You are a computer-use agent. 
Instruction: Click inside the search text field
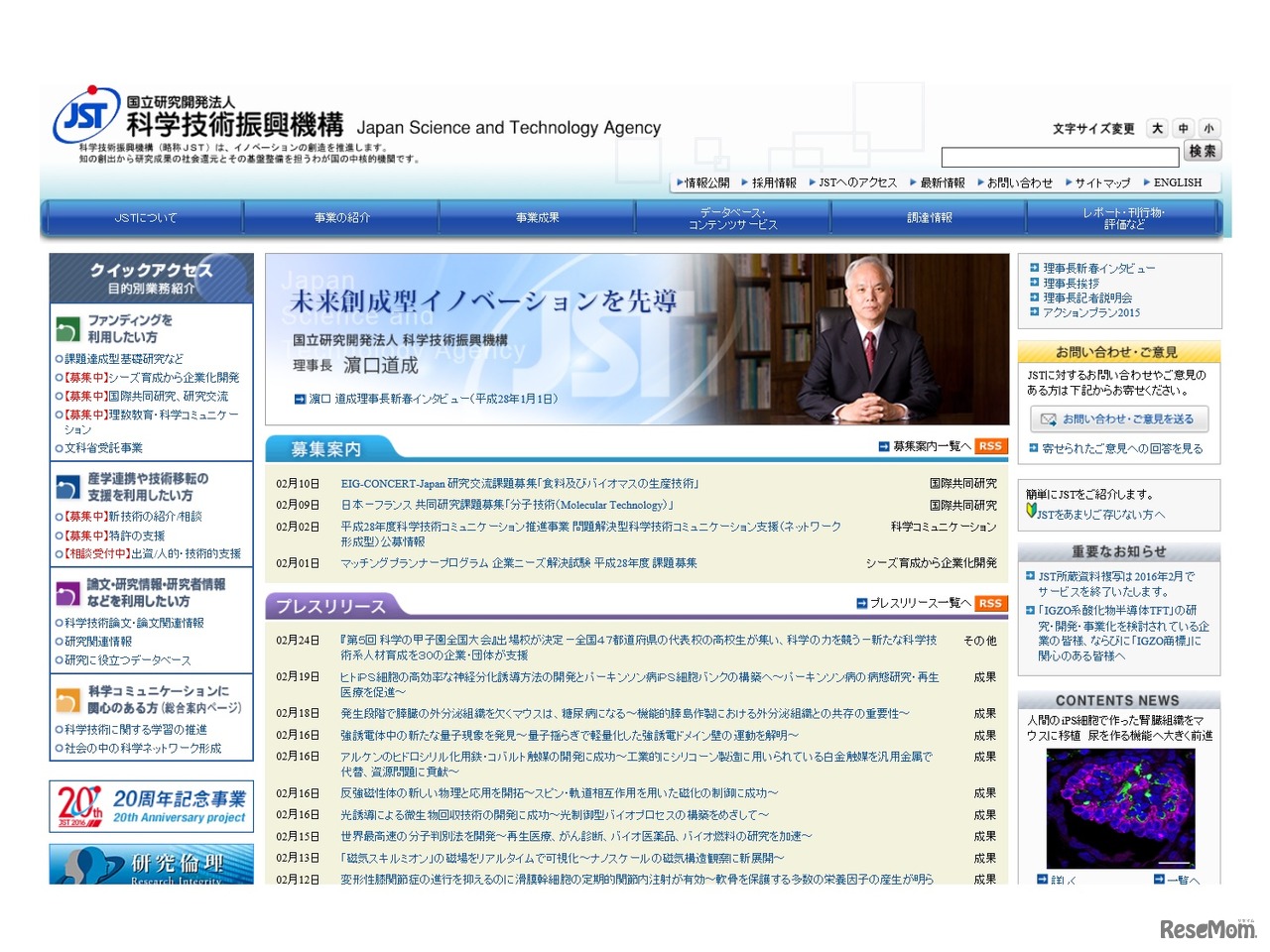tap(1057, 157)
